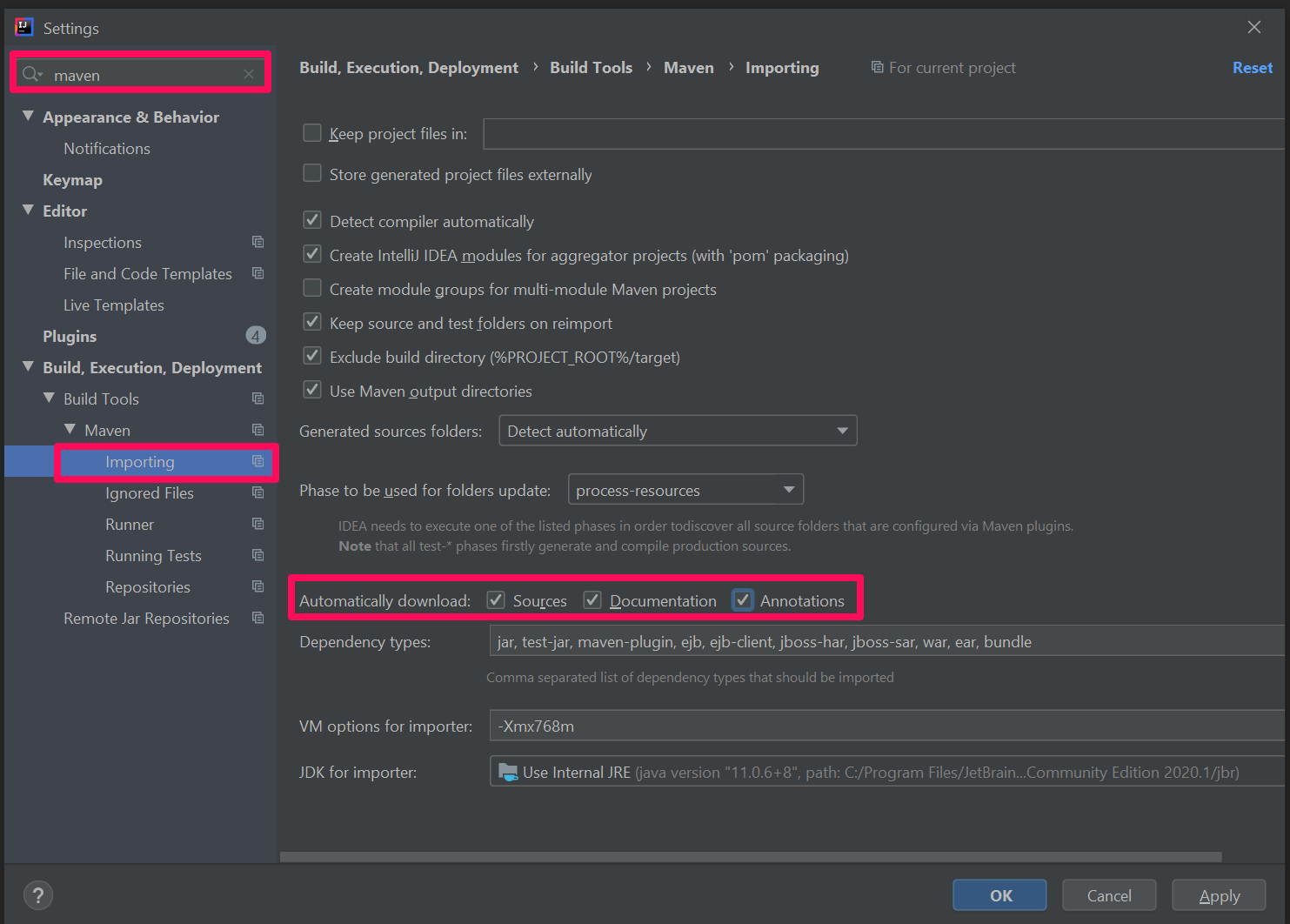The image size is (1290, 924).
Task: Click the horizontal scrollbar at the bottom
Action: pos(750,857)
